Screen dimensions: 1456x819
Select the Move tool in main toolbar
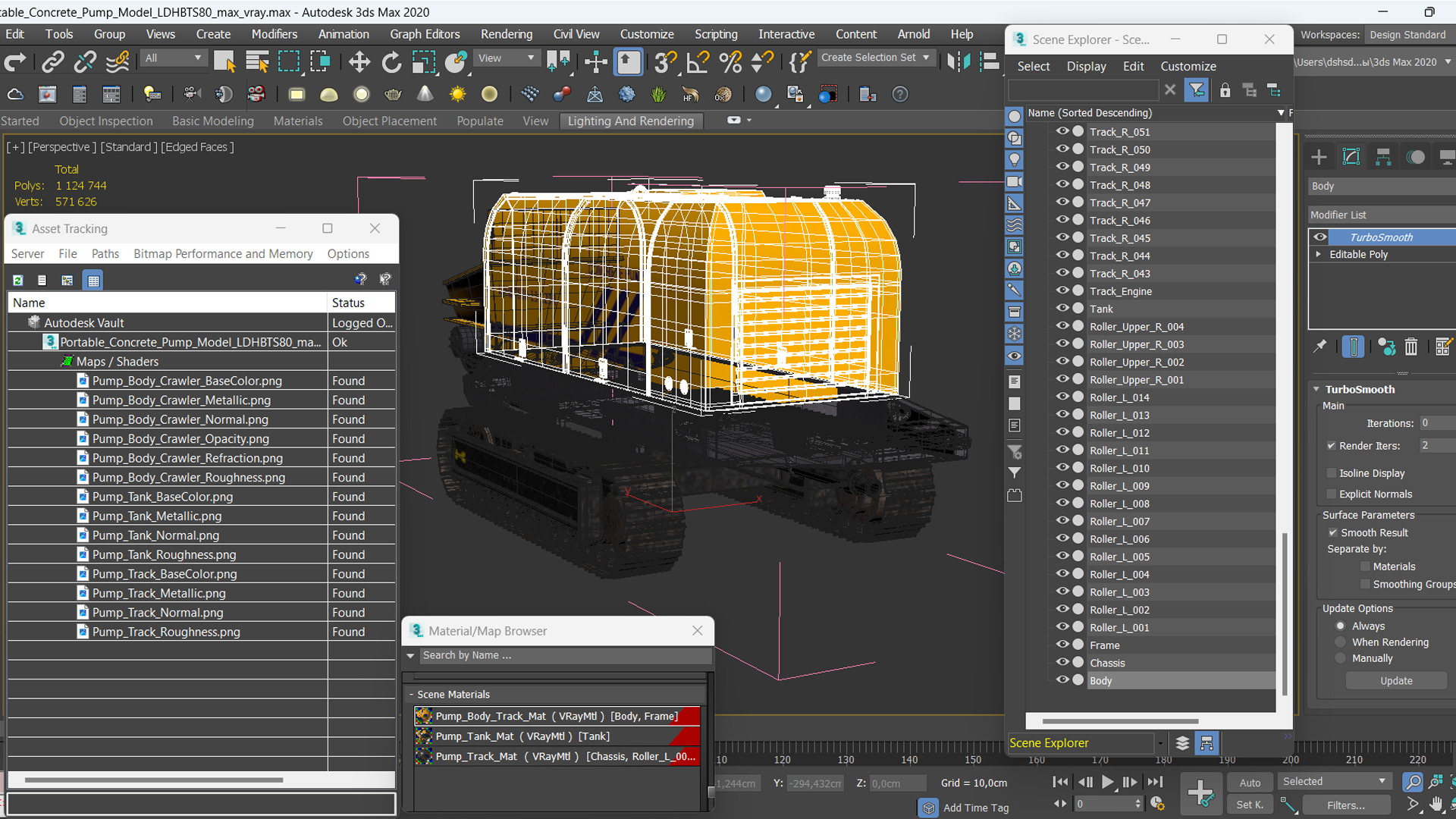359,62
